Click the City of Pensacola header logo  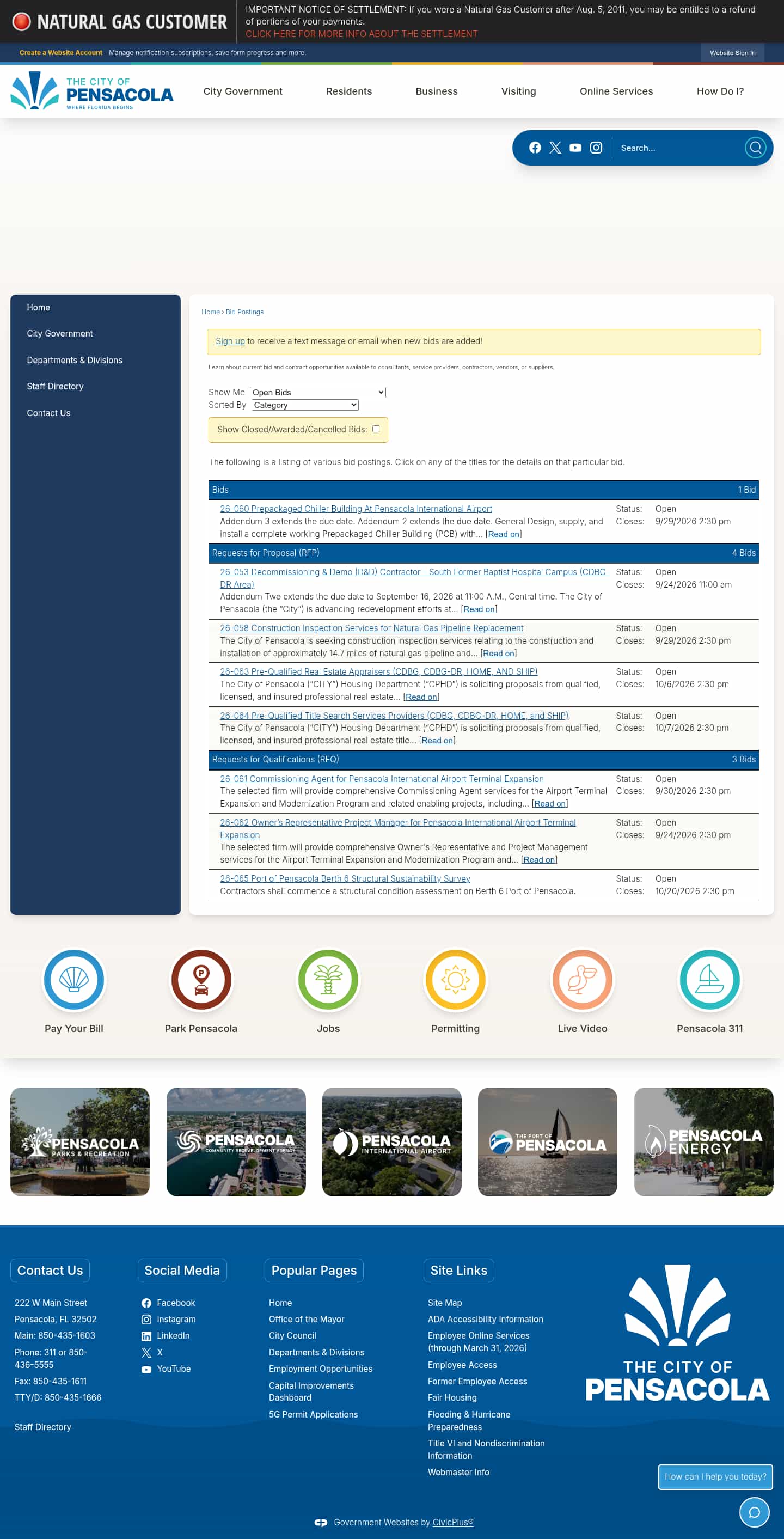point(92,91)
